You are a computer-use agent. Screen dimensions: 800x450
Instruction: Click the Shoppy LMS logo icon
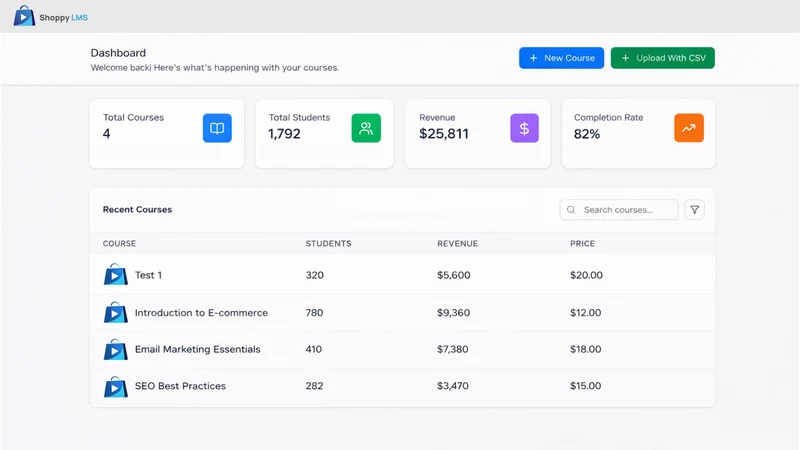(24, 16)
